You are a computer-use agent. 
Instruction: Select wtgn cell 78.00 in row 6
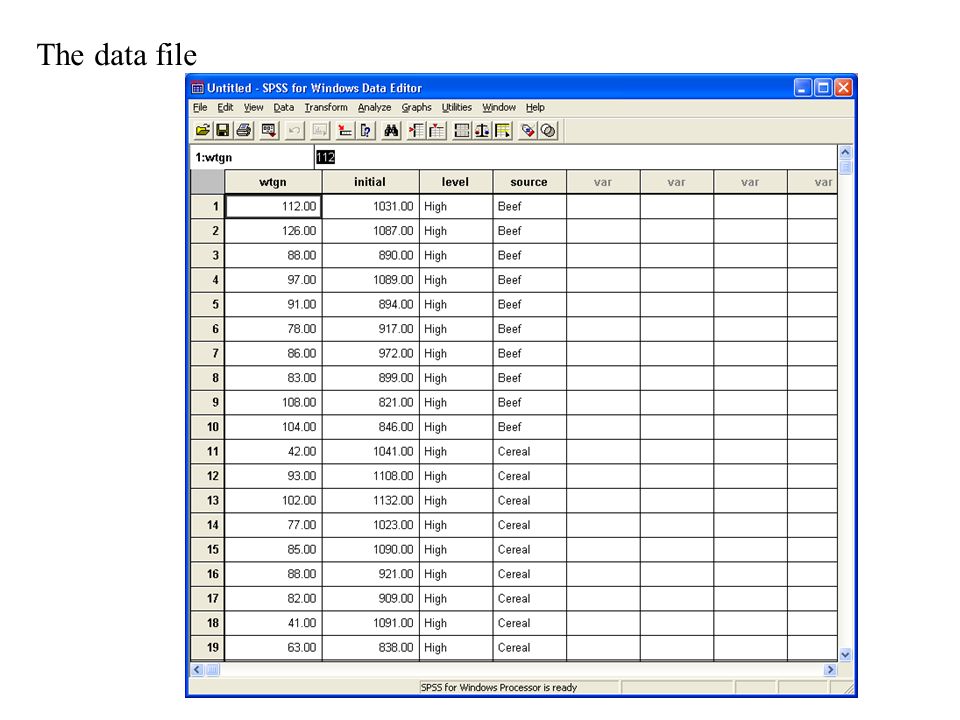coord(273,329)
